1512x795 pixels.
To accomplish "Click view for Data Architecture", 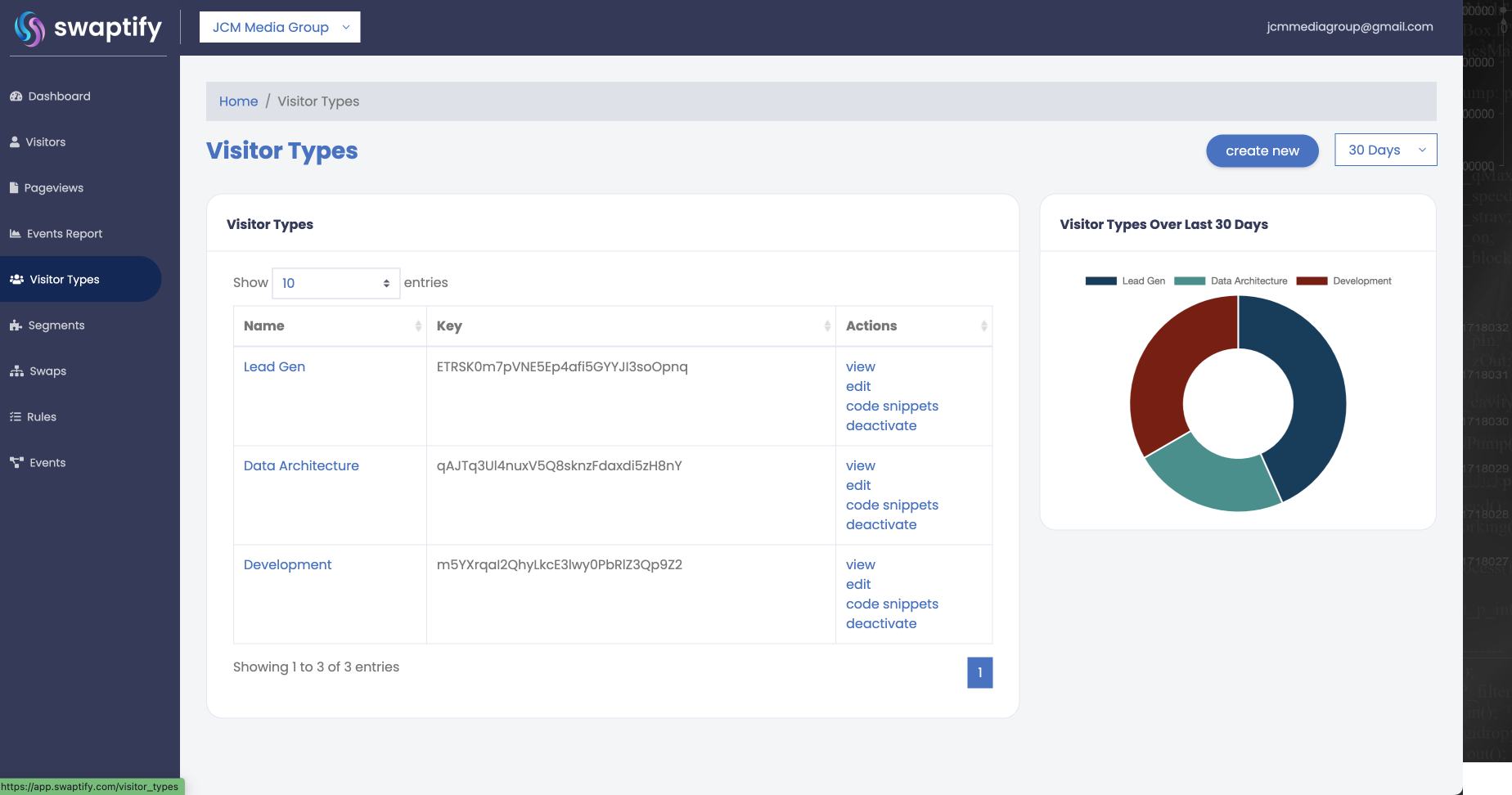I will pos(861,466).
